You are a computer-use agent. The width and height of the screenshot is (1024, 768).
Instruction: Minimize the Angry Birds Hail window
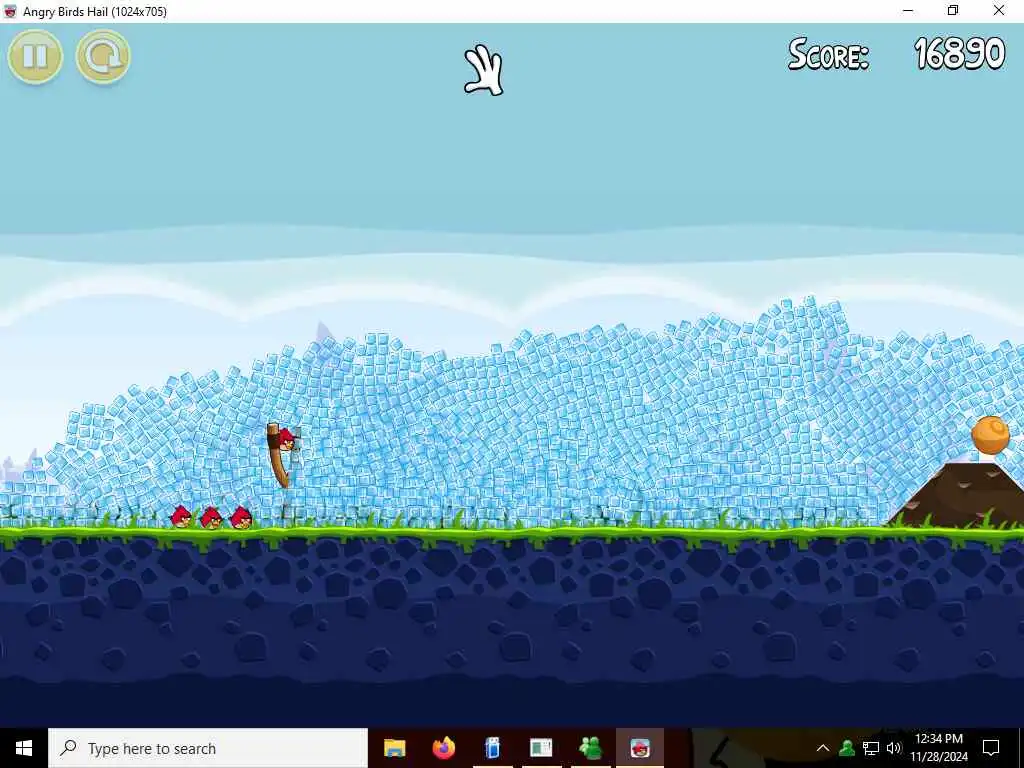[908, 11]
